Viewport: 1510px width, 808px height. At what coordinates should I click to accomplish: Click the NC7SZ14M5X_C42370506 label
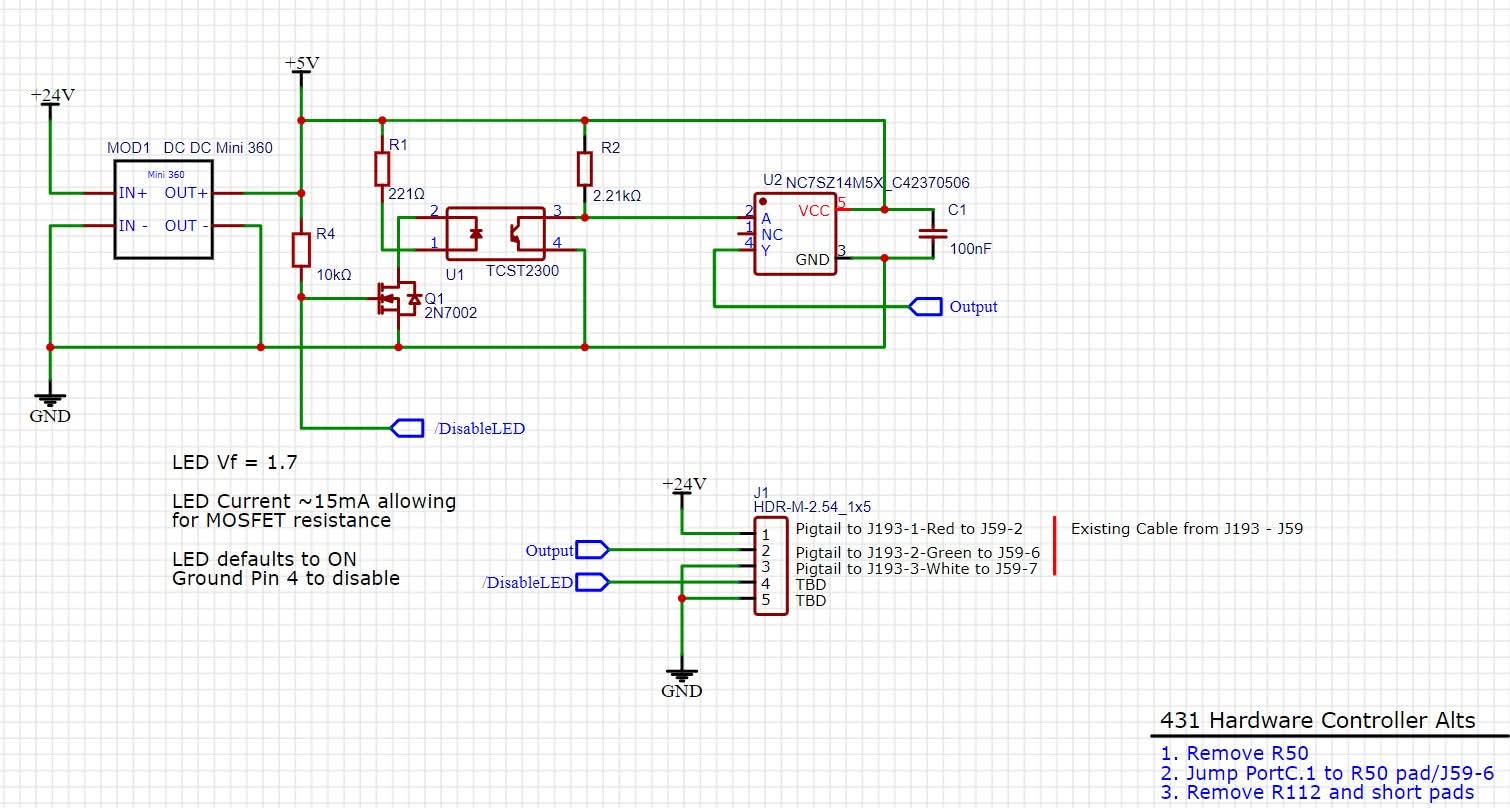878,183
